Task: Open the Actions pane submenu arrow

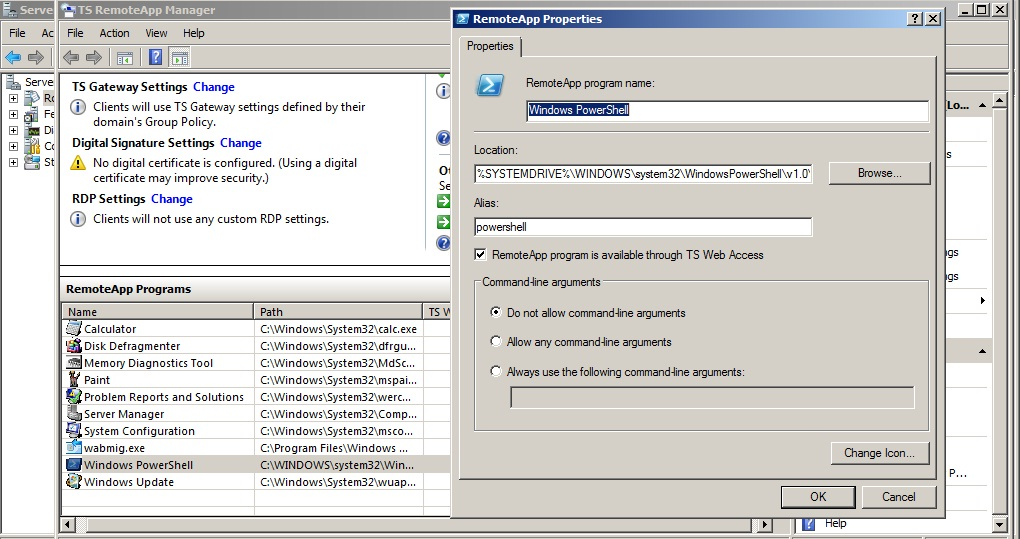Action: (x=982, y=300)
